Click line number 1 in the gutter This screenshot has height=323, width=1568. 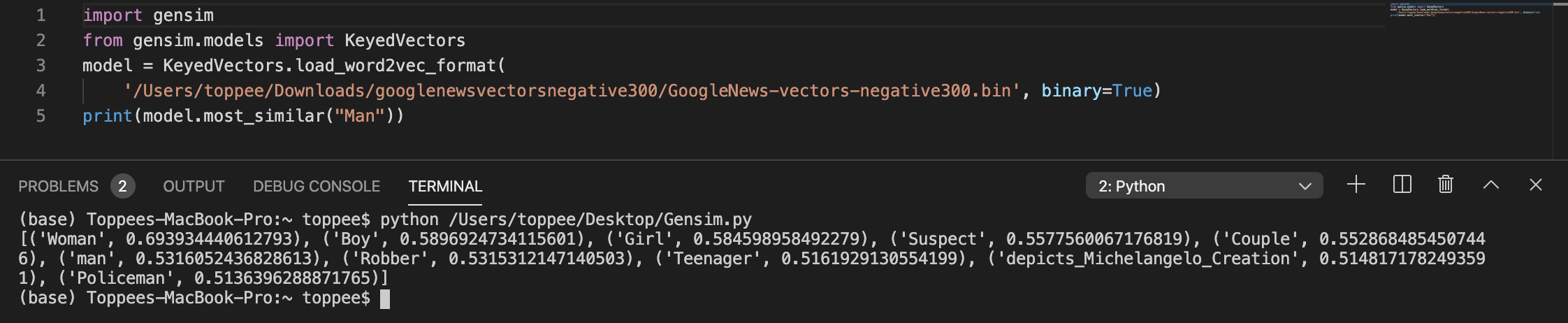[x=41, y=15]
